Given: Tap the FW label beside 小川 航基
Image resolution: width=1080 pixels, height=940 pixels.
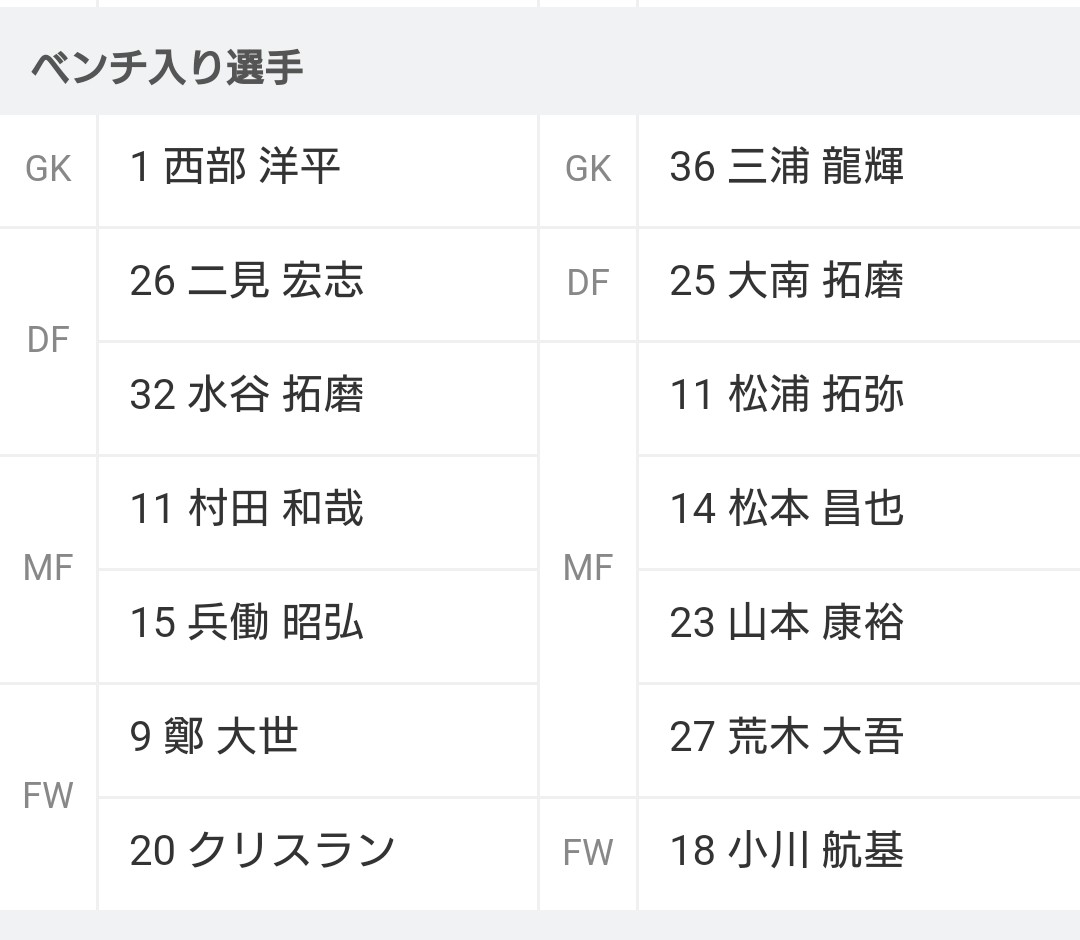Looking at the screenshot, I should tap(588, 853).
